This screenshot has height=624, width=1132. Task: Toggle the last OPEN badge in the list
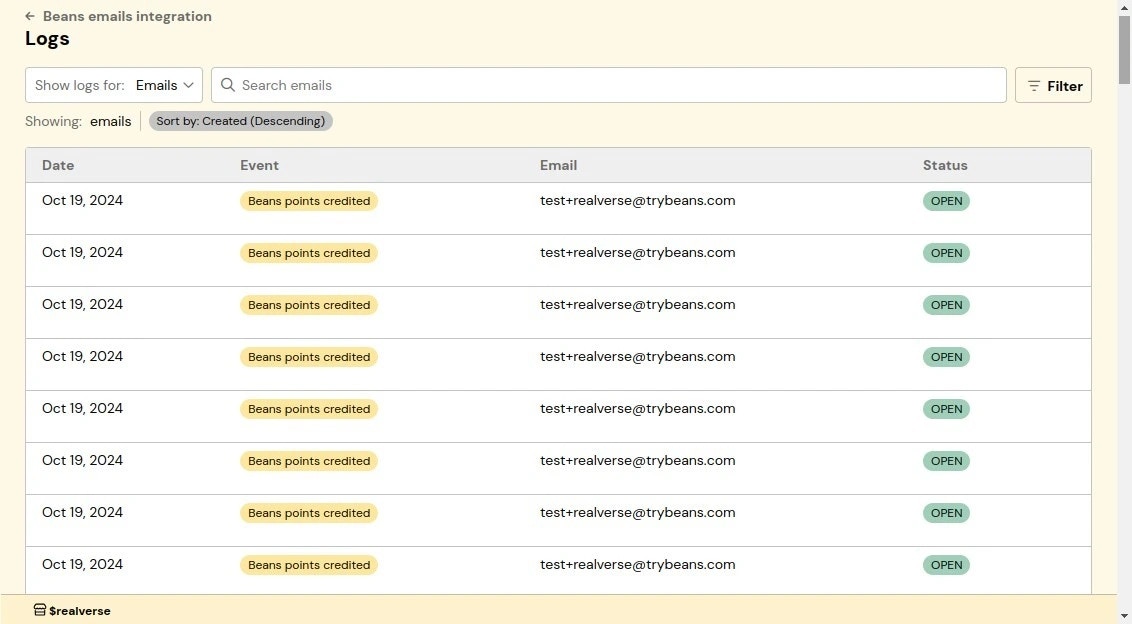(945, 564)
